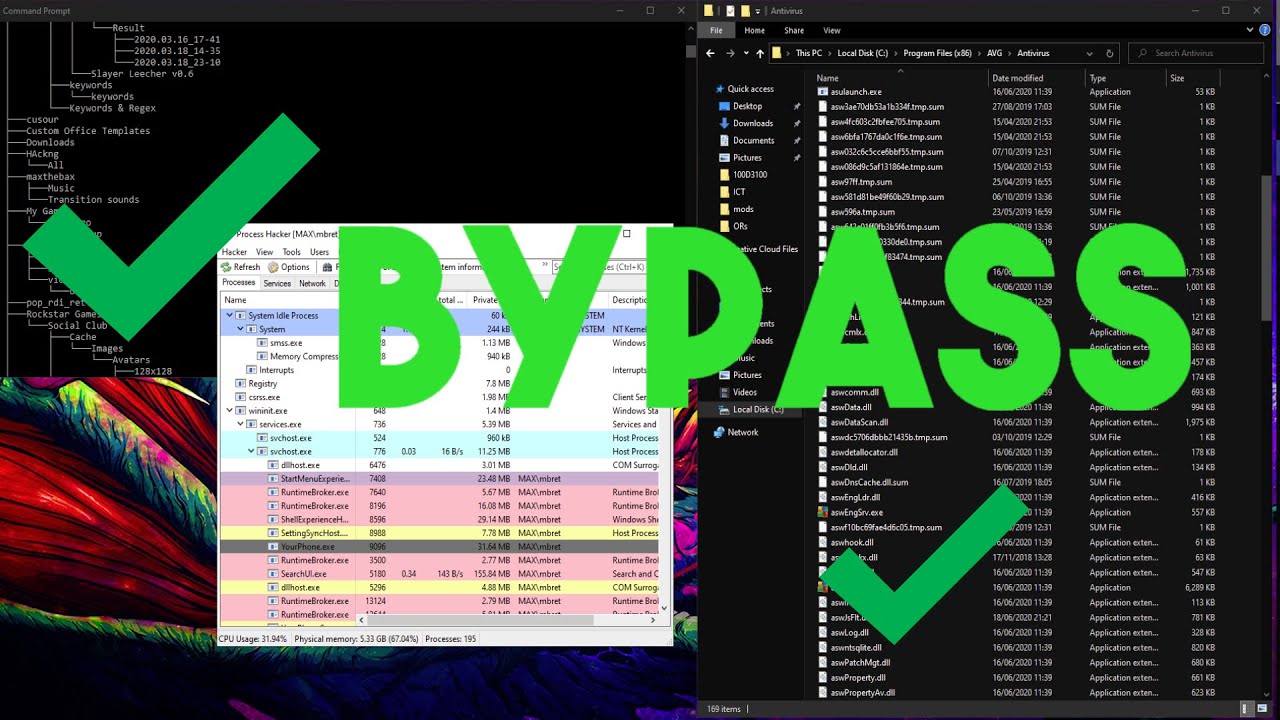Click the Search Antivirus field
Screen dimensions: 1280x720
point(1196,53)
